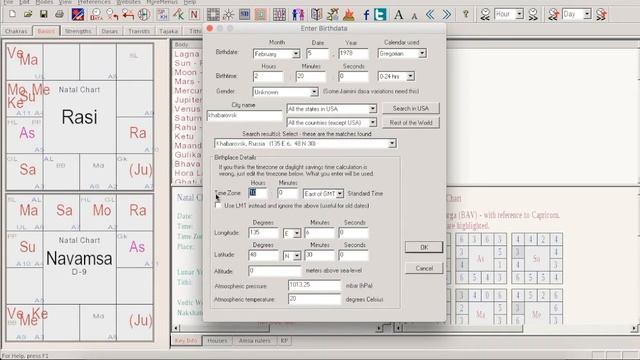
Task: Click Cancel in Enter Birthdata dialog
Action: (x=424, y=269)
